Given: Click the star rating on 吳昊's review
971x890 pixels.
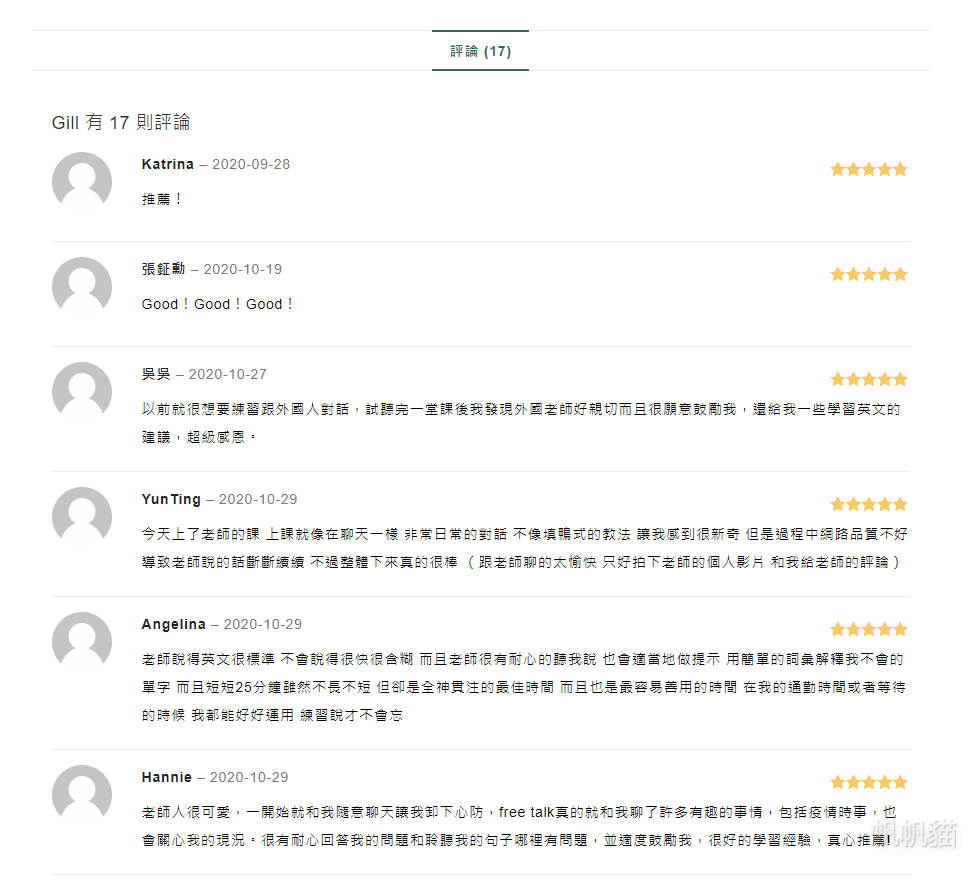Looking at the screenshot, I should [x=868, y=380].
